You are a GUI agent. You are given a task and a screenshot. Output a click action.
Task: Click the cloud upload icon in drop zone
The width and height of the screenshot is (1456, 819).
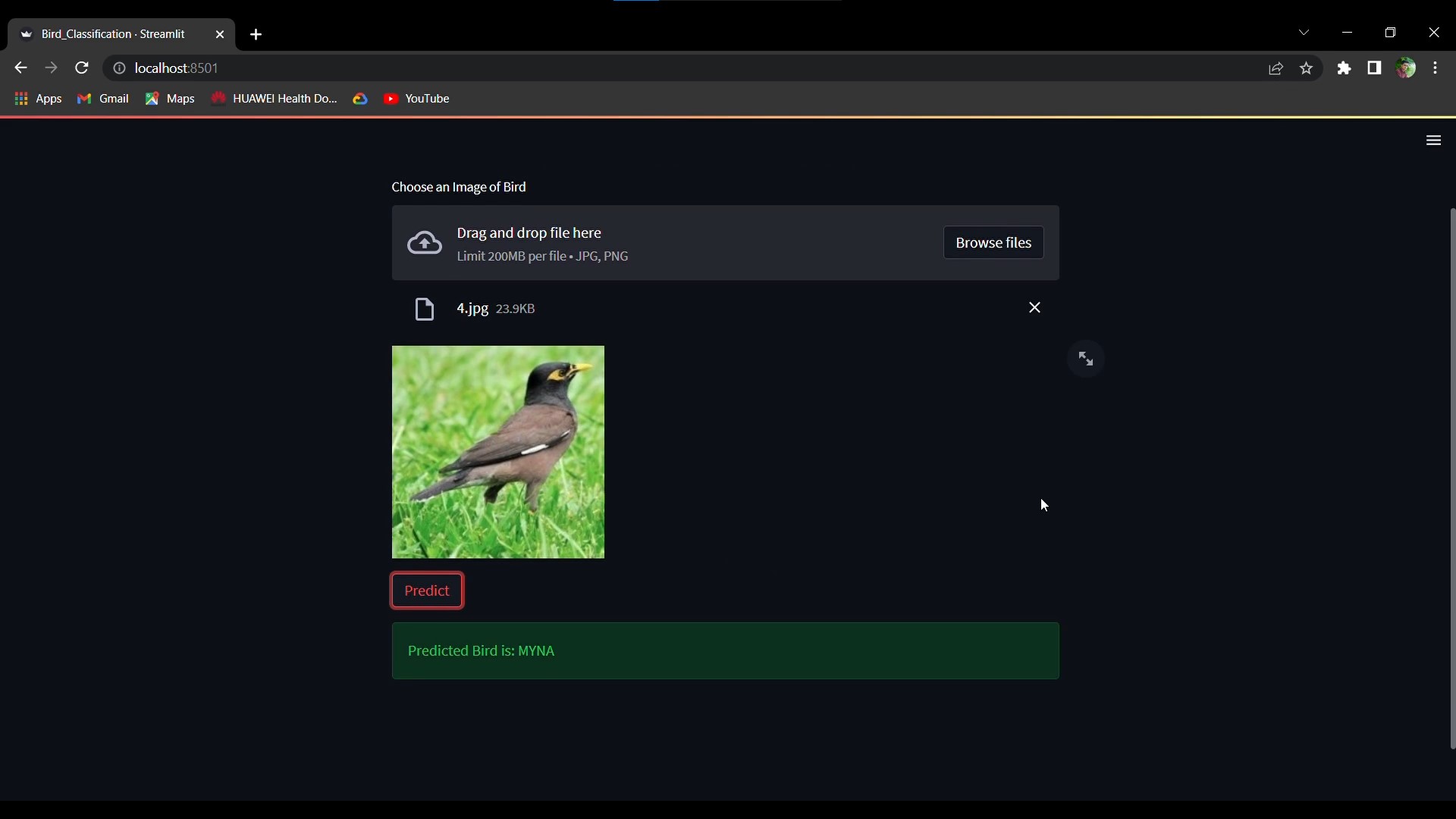pos(424,242)
